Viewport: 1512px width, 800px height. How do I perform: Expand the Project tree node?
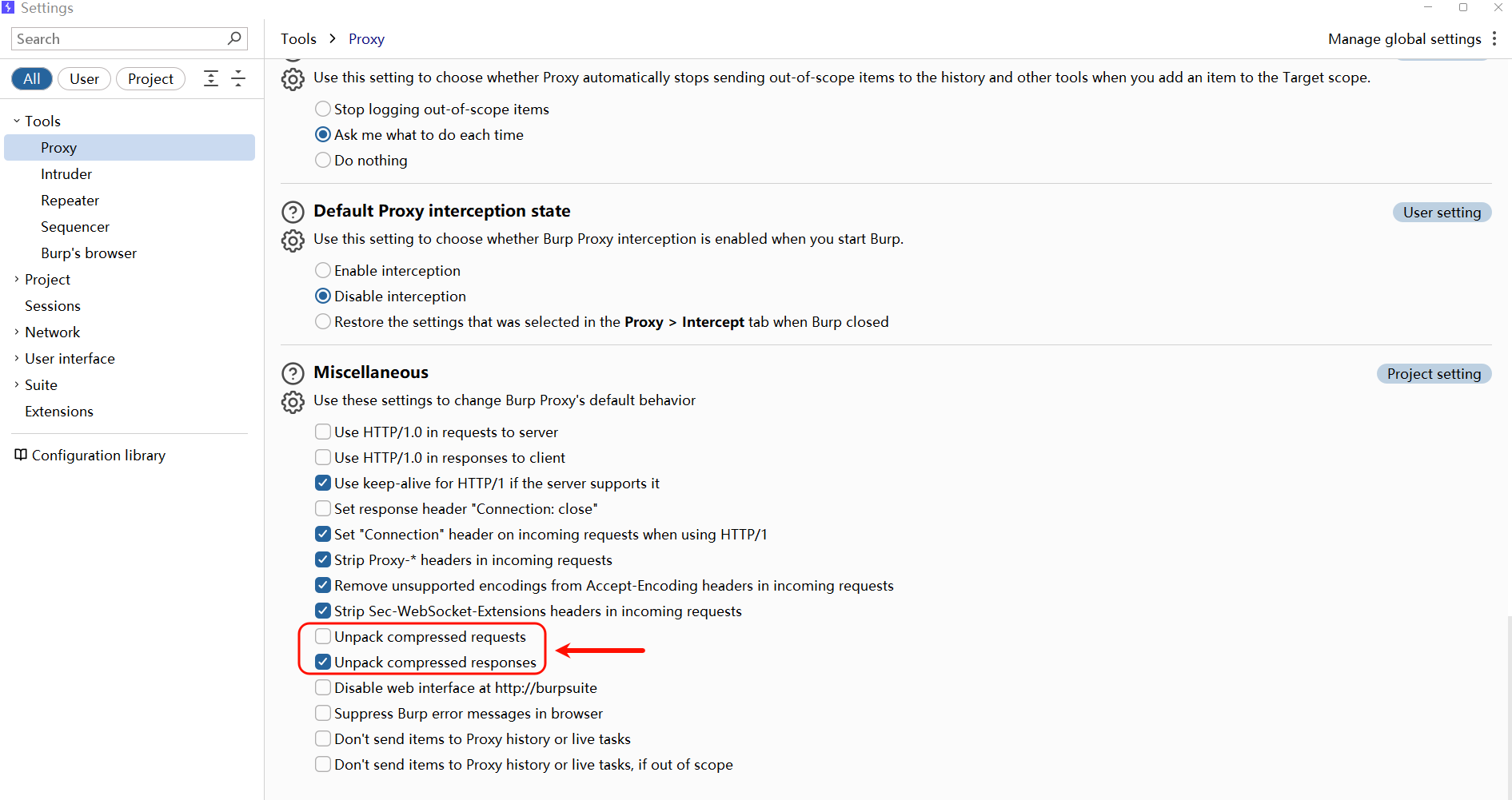(16, 279)
